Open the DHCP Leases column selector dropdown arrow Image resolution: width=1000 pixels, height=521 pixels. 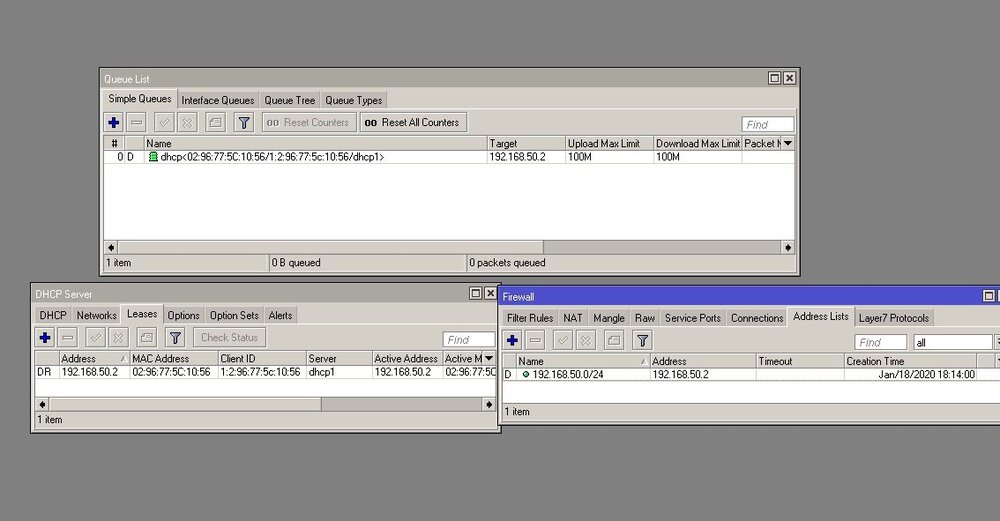click(489, 358)
